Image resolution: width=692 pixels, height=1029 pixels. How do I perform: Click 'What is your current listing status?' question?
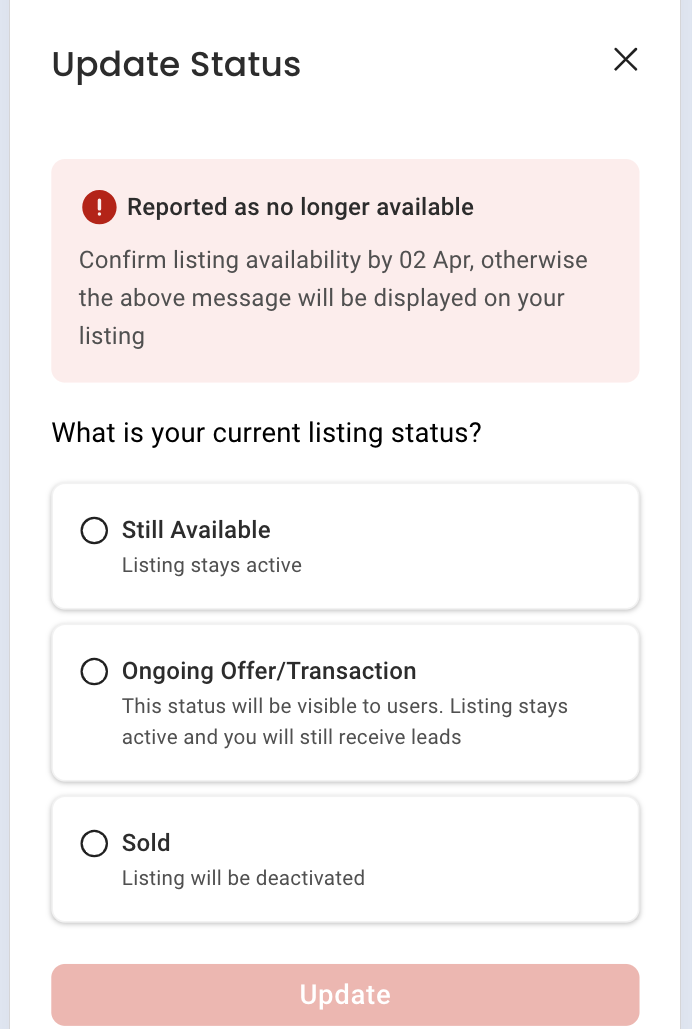click(x=267, y=433)
